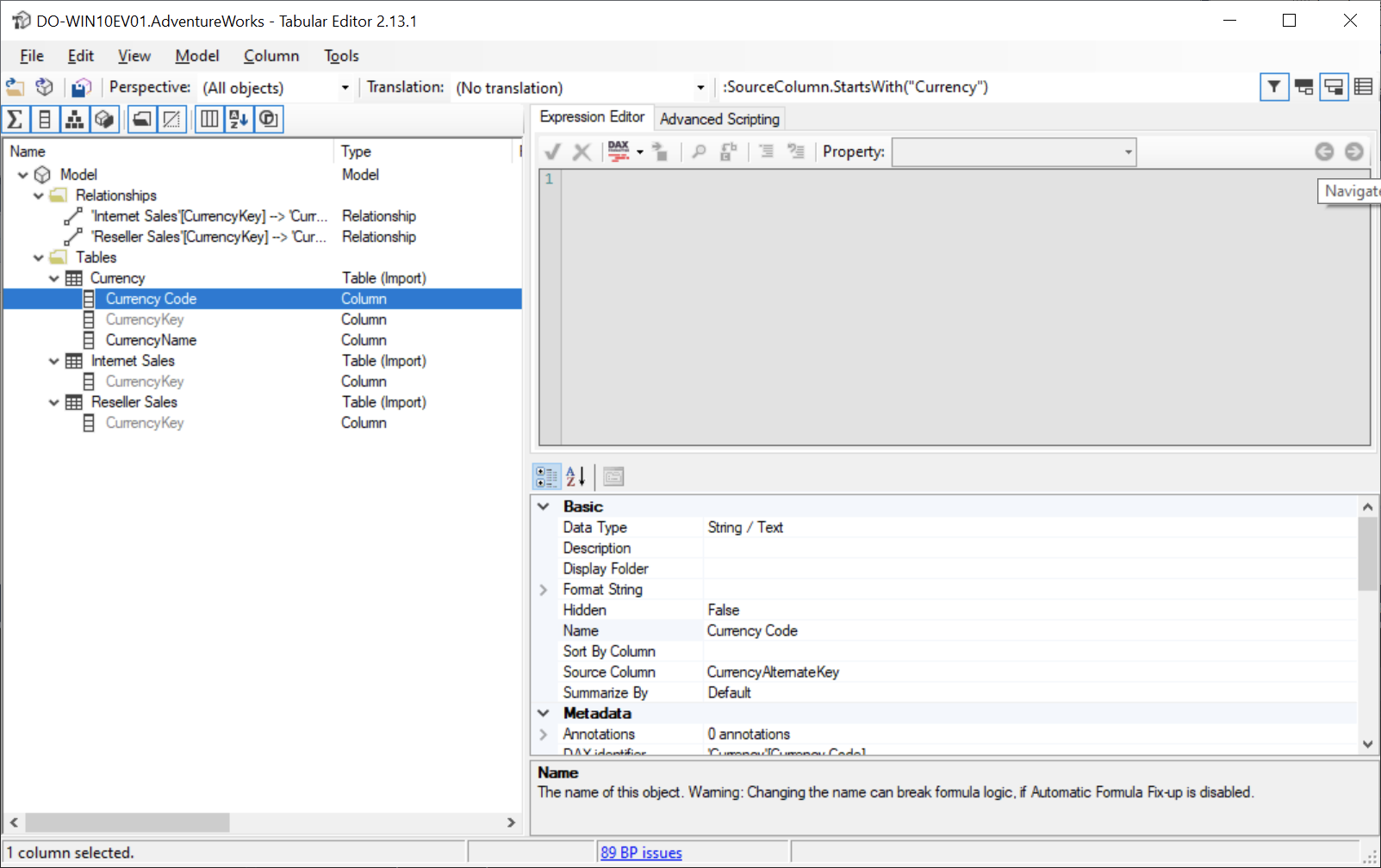Open the 89 BP issues link
The width and height of the screenshot is (1381, 868).
pos(641,852)
